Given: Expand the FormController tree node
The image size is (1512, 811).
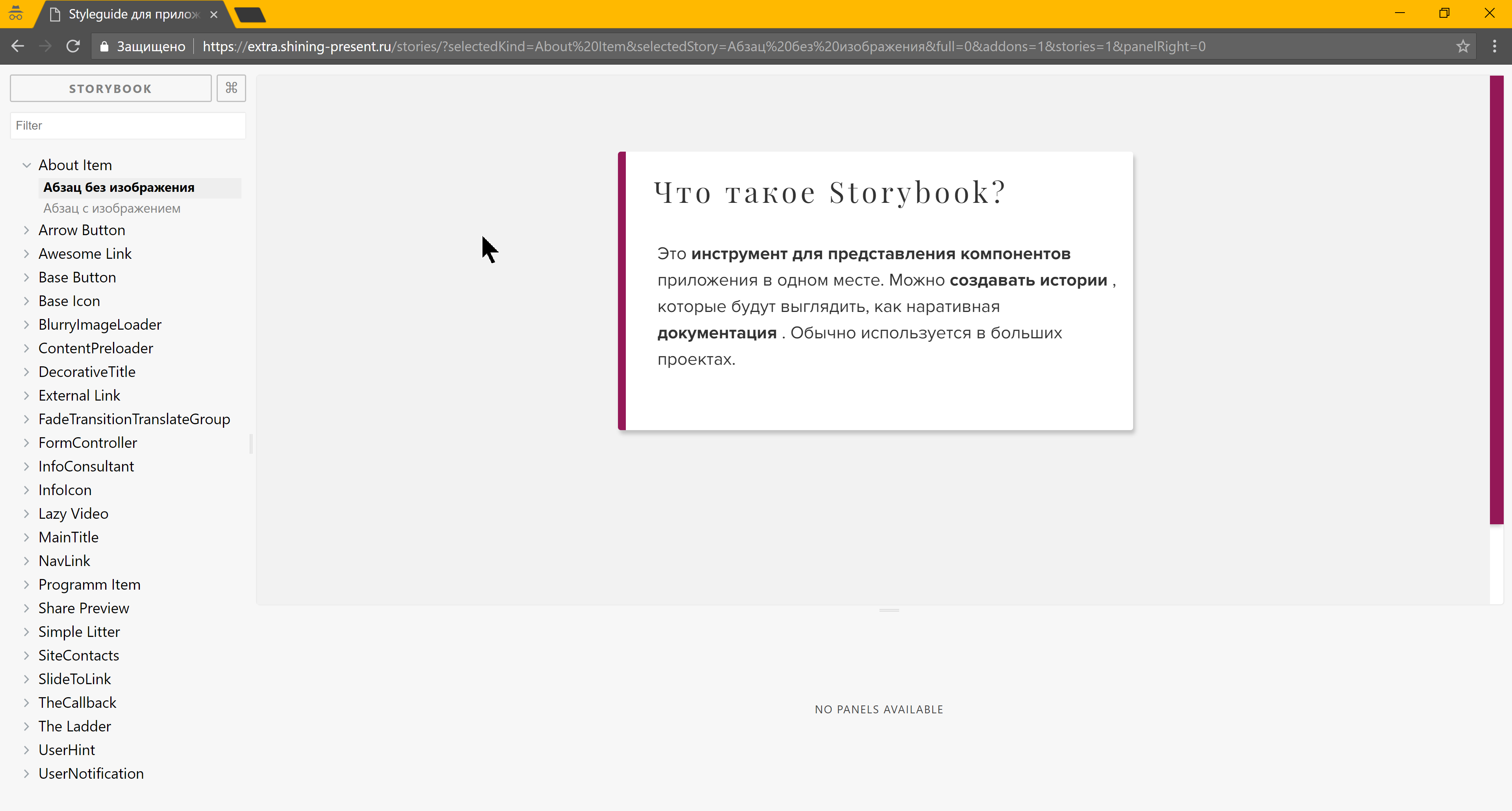Looking at the screenshot, I should click(26, 442).
